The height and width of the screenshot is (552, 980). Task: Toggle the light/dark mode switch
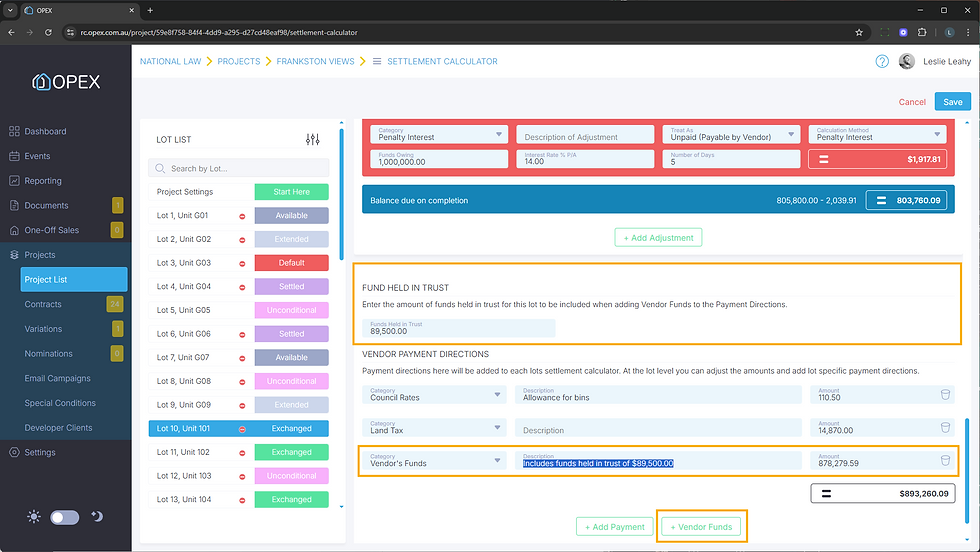click(x=65, y=517)
